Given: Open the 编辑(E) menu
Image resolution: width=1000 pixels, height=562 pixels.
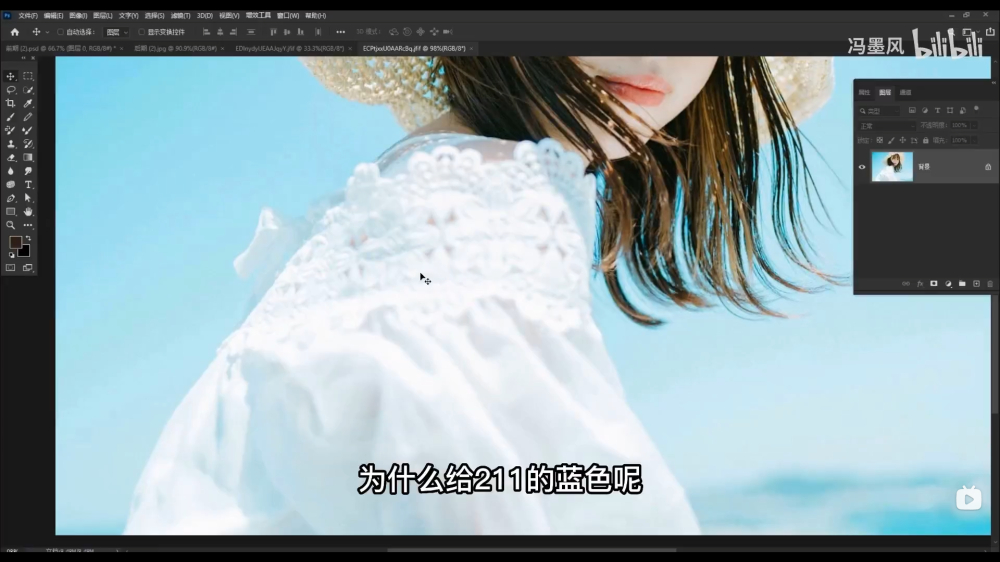Looking at the screenshot, I should click(x=53, y=15).
